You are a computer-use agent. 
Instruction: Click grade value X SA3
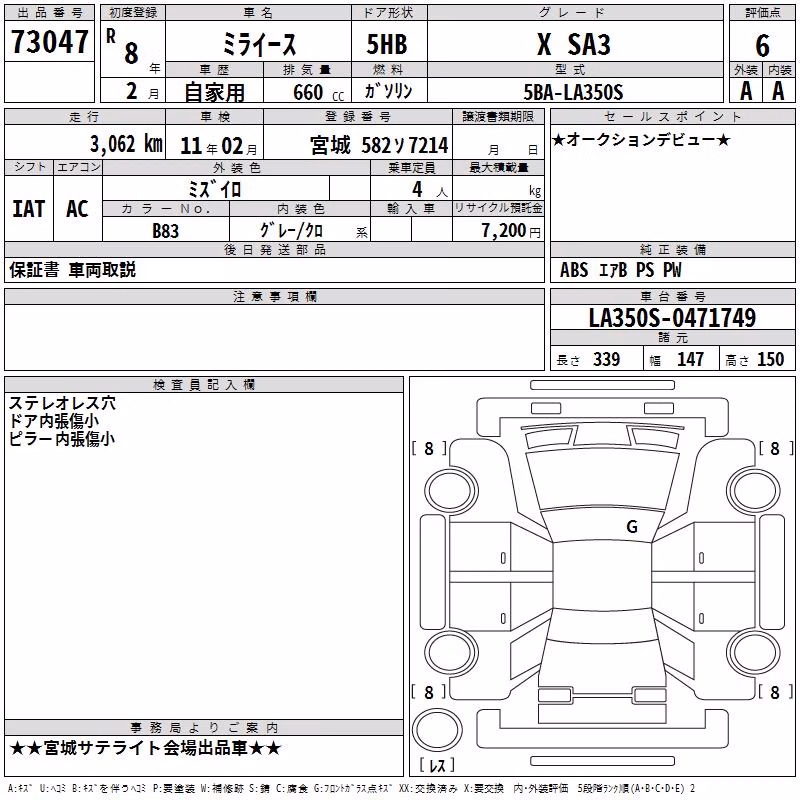574,44
